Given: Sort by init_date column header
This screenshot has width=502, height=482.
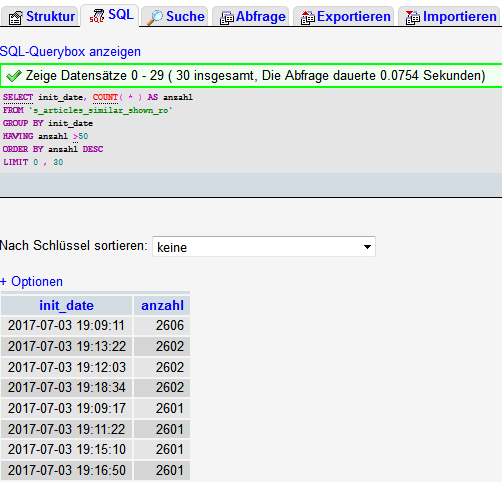Looking at the screenshot, I should point(66,305).
